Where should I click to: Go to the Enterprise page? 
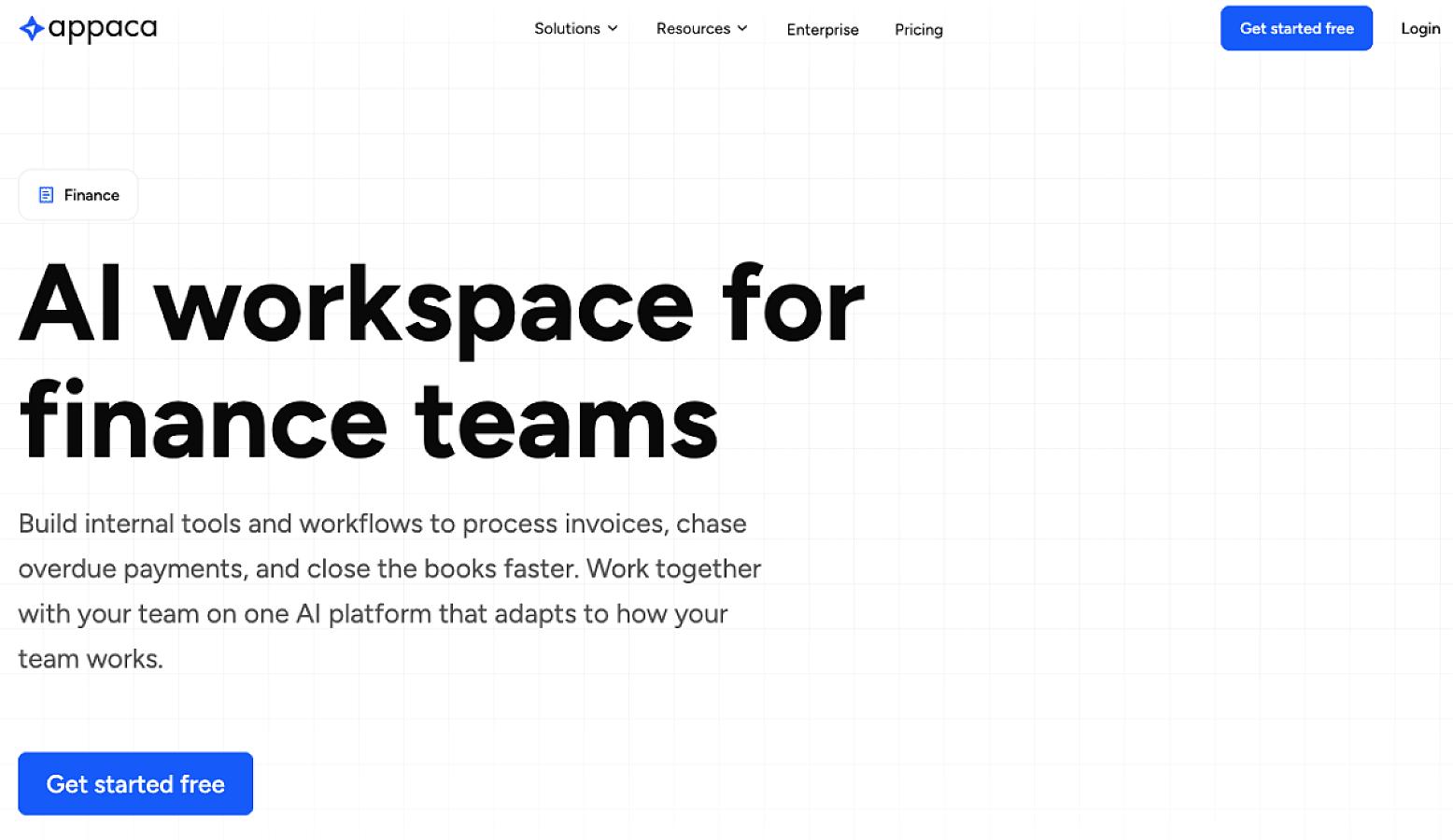coord(823,30)
